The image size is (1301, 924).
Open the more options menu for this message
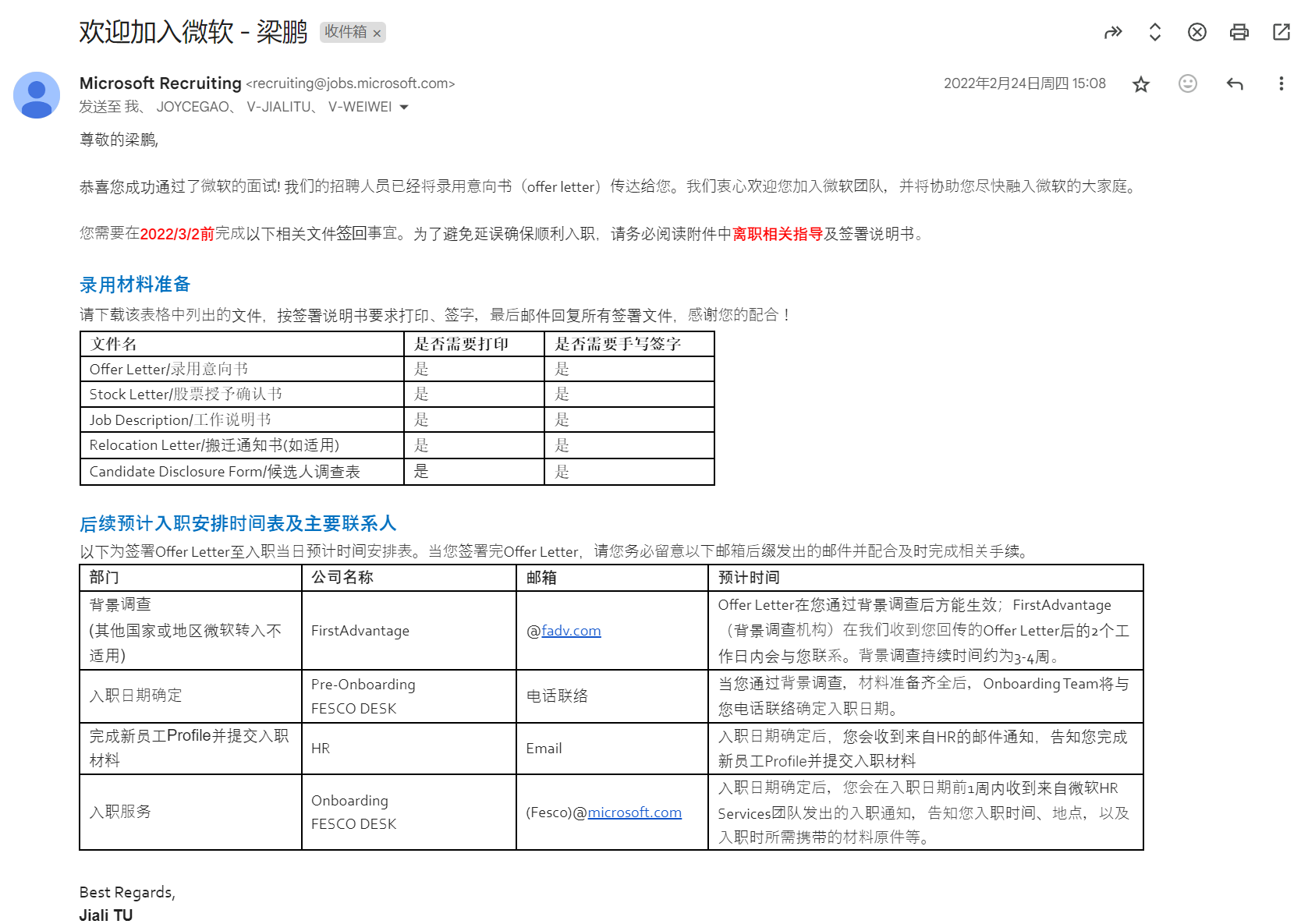[x=1280, y=83]
